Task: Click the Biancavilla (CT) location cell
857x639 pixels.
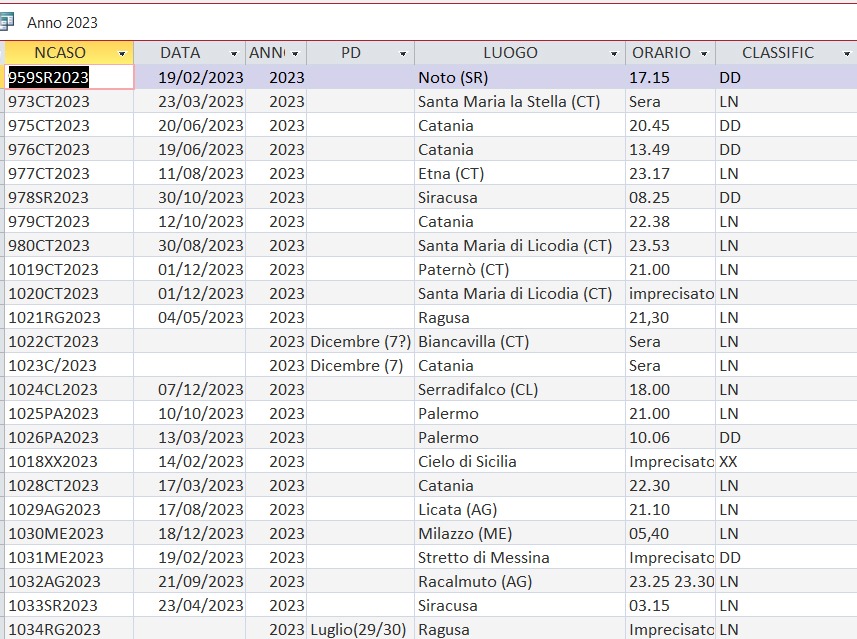Action: pos(520,342)
